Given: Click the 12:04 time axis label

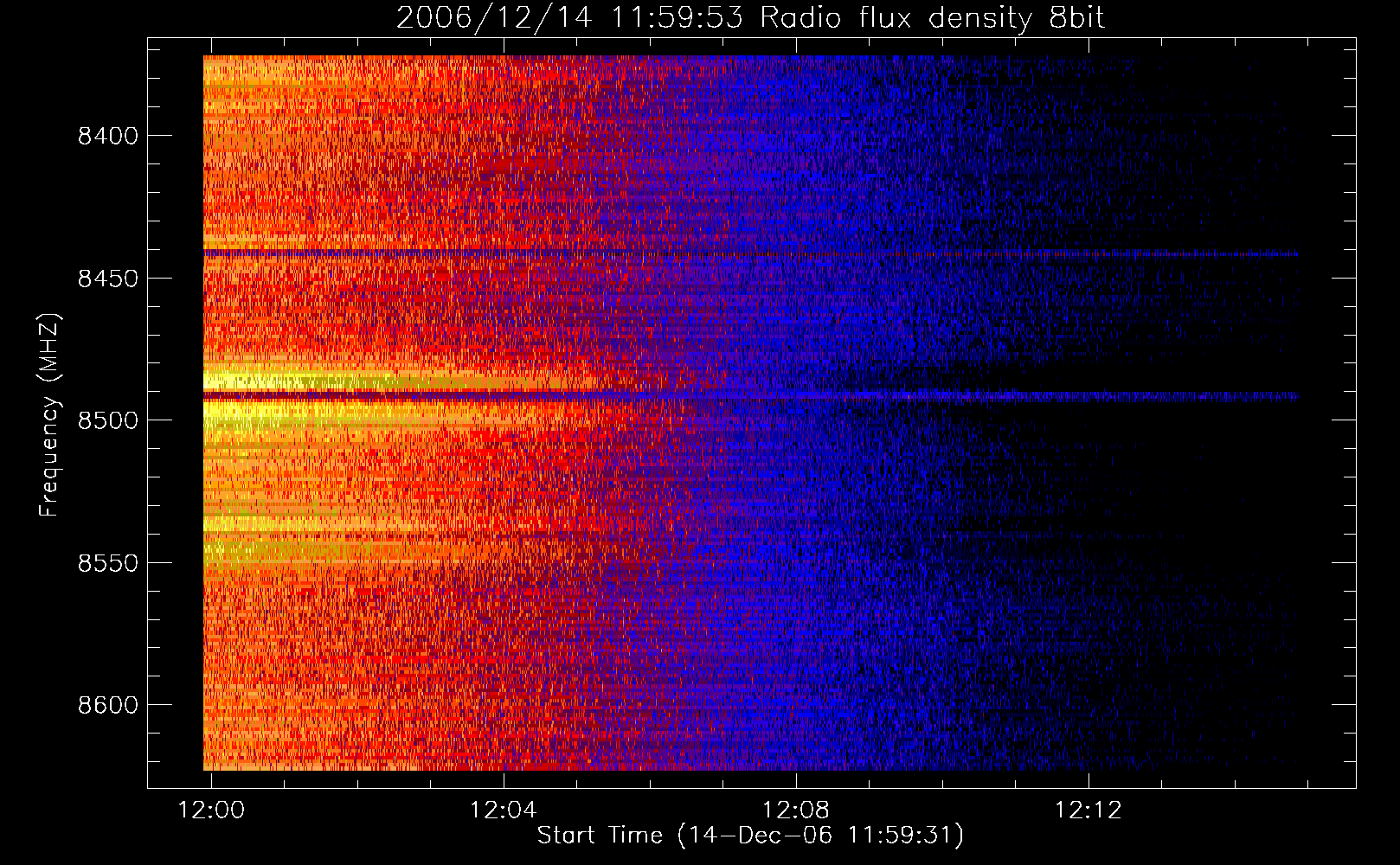Looking at the screenshot, I should 503,811.
